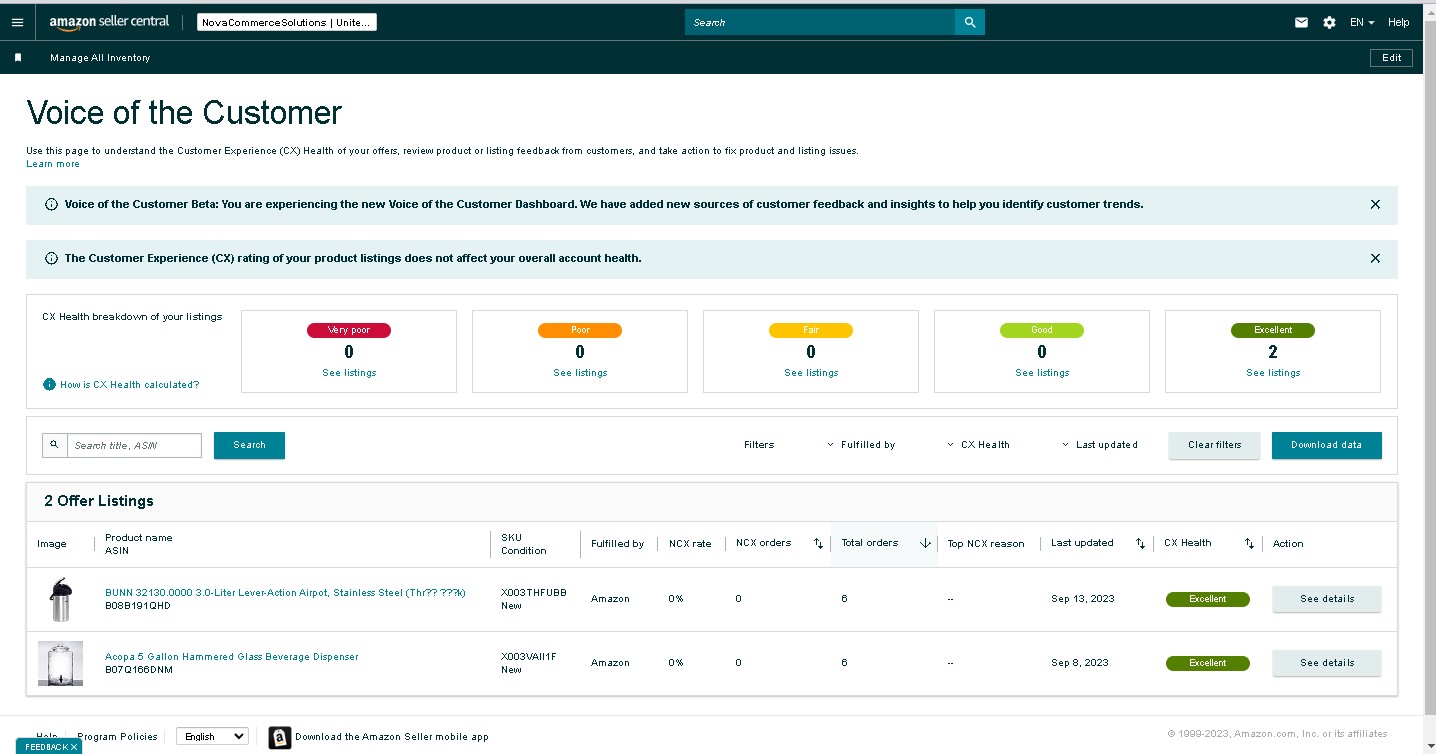The width and height of the screenshot is (1436, 754).
Task: Select SKU text X003THFUBB
Action: 534,593
